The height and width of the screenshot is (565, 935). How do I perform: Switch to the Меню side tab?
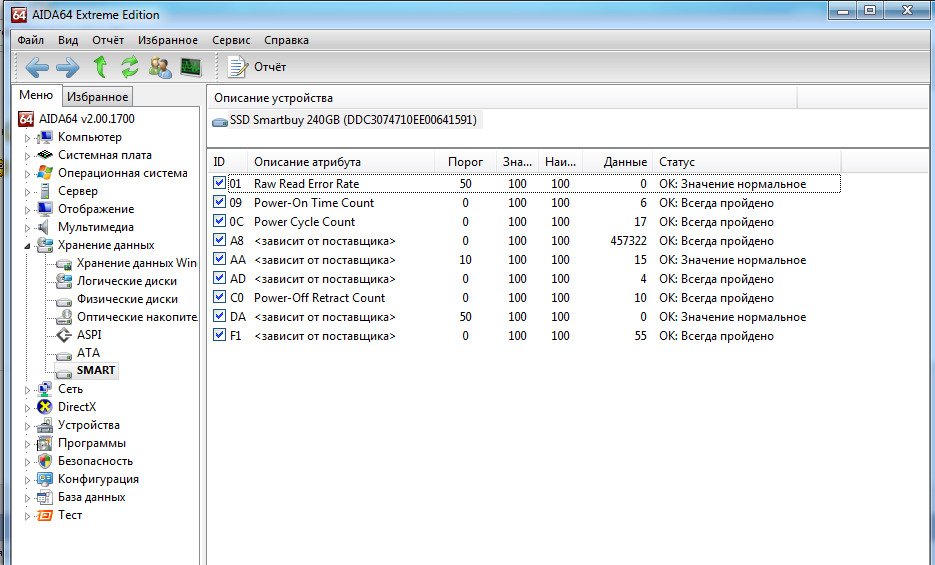[x=36, y=95]
